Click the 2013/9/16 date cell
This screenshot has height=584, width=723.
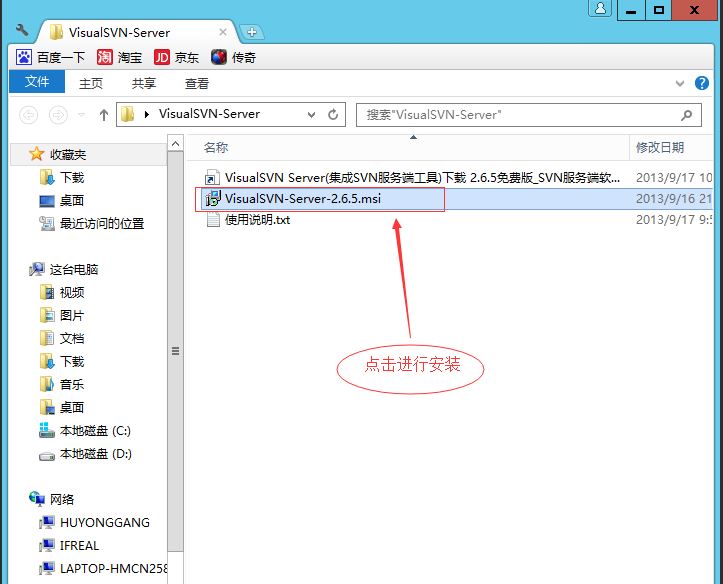click(674, 199)
